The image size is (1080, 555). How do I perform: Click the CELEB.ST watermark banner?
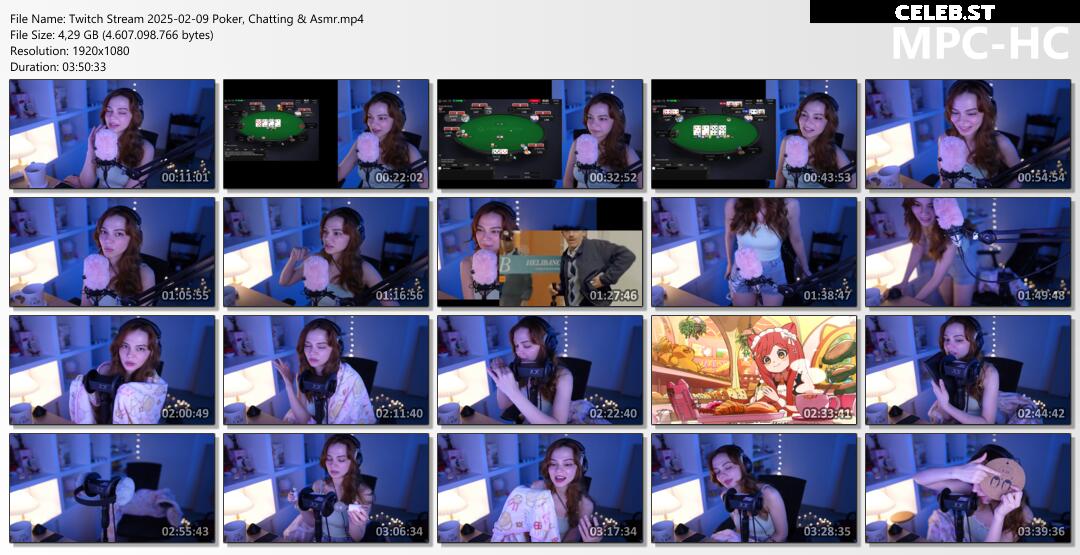click(x=944, y=12)
